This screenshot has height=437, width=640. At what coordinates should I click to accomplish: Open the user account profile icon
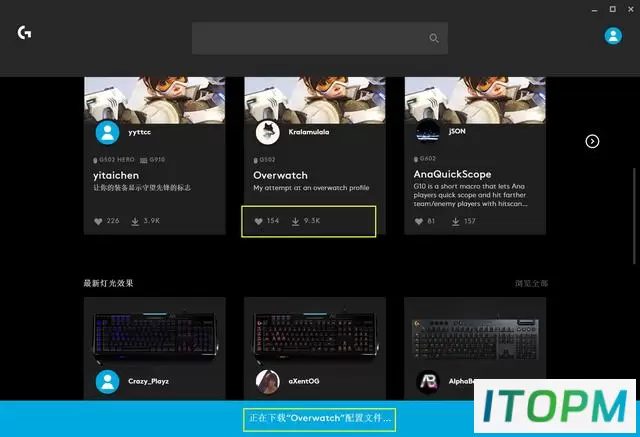coord(613,36)
